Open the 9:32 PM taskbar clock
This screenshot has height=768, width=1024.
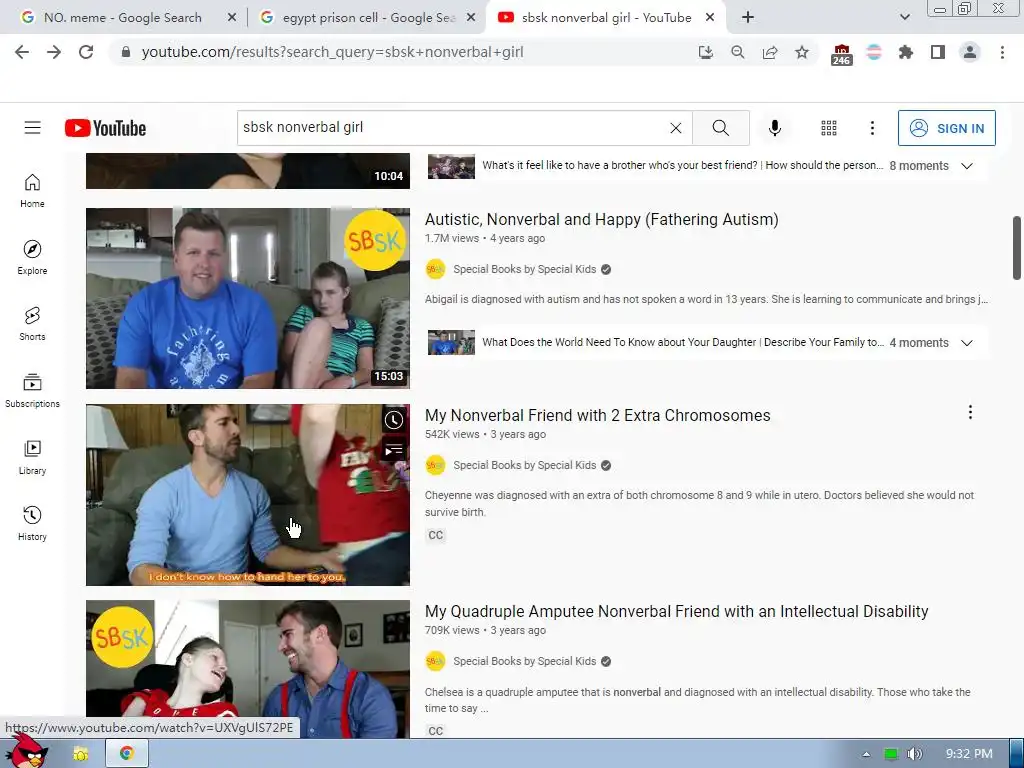[968, 754]
